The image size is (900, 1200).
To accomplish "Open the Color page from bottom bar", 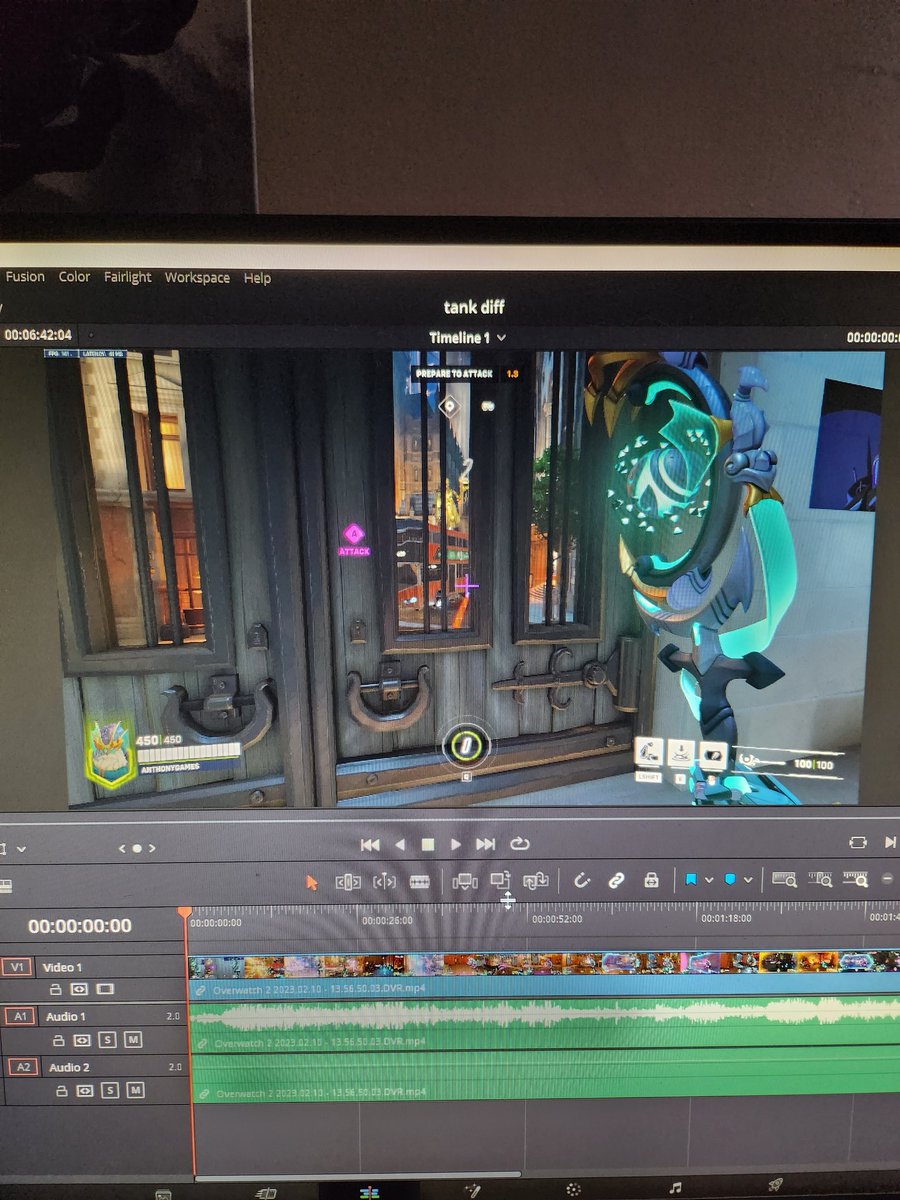I will pyautogui.click(x=573, y=1190).
